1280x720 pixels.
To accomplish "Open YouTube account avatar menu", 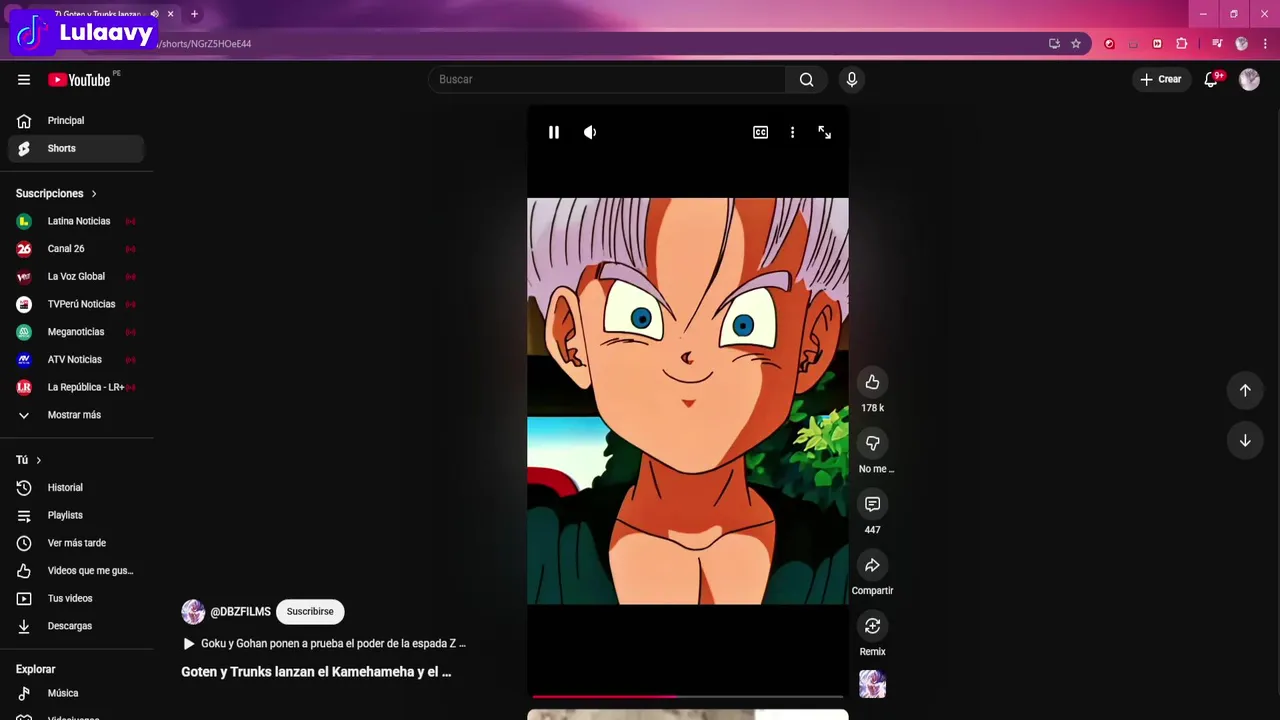I will [x=1249, y=80].
